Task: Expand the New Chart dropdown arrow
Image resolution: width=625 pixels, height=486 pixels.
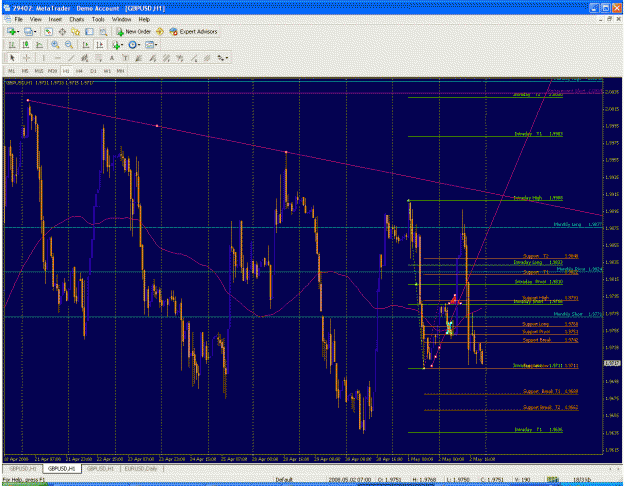Action: tap(18, 31)
